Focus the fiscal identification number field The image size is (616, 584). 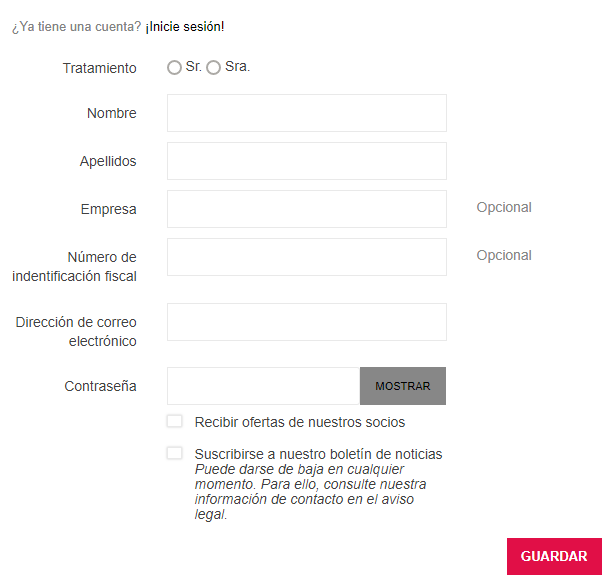click(x=306, y=257)
